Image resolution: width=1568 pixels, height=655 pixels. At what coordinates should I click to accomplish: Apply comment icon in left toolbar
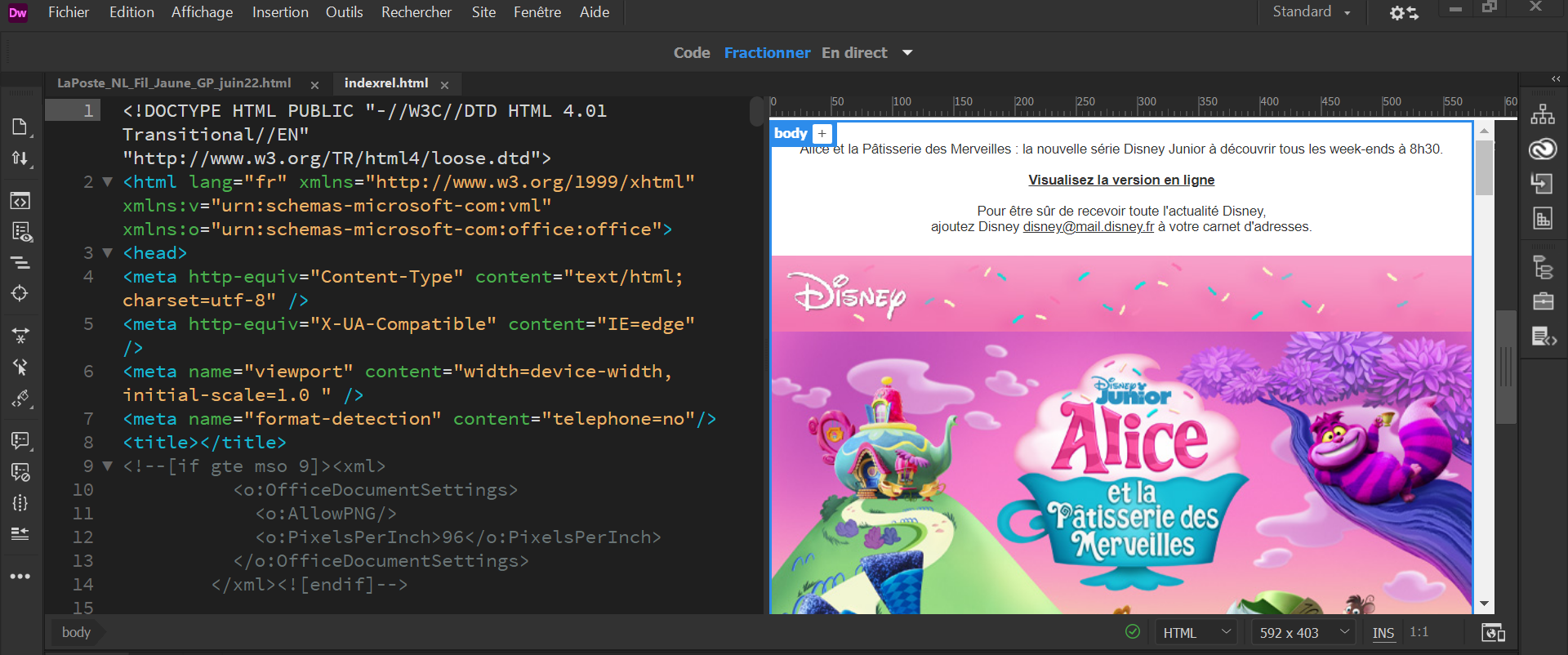[x=20, y=440]
